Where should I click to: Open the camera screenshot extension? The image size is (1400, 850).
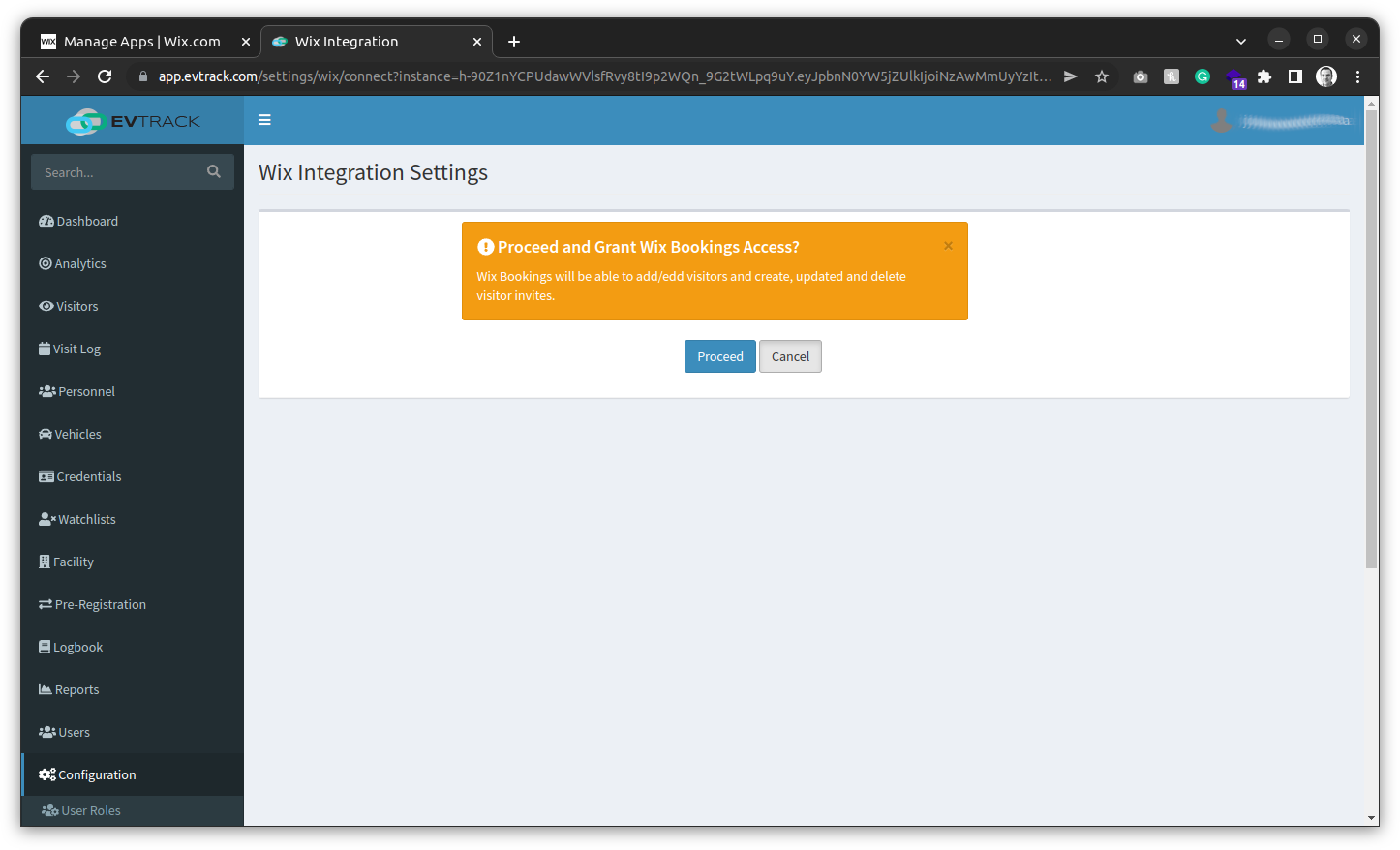point(1141,76)
